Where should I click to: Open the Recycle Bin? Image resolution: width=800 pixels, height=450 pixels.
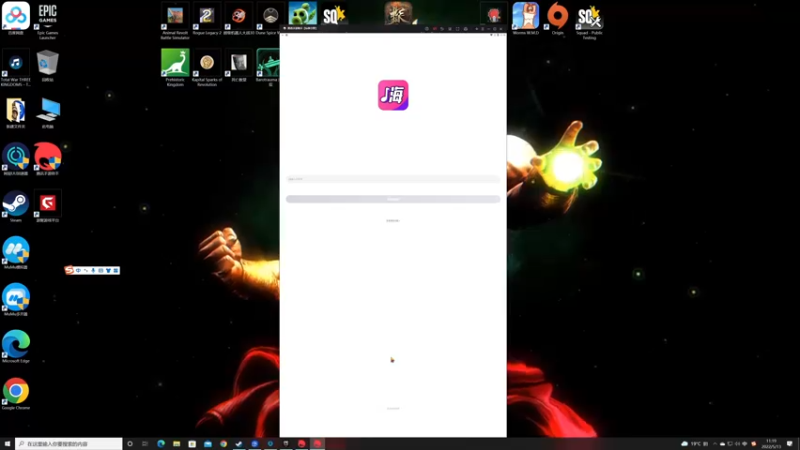47,63
